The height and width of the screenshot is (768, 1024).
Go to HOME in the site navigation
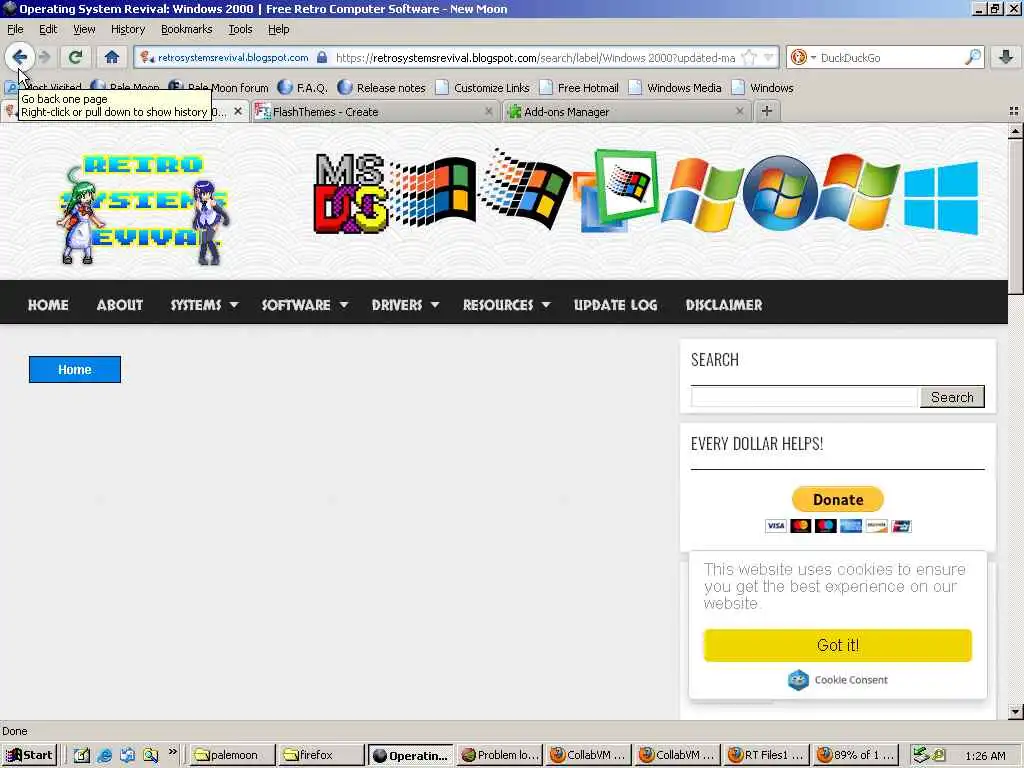[48, 305]
